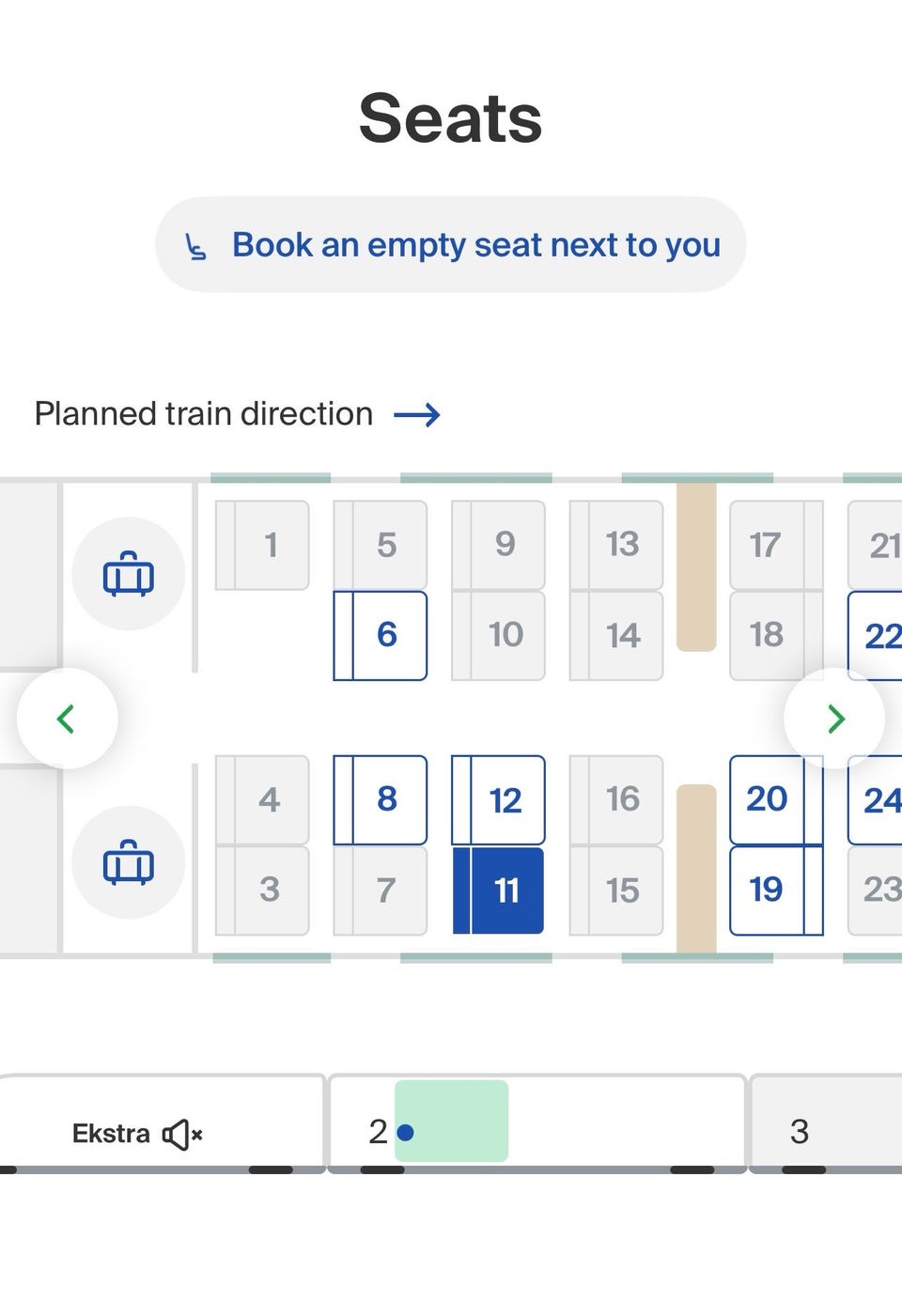Select carriage 2 in the train overview
The height and width of the screenshot is (1316, 902).
click(x=379, y=1132)
